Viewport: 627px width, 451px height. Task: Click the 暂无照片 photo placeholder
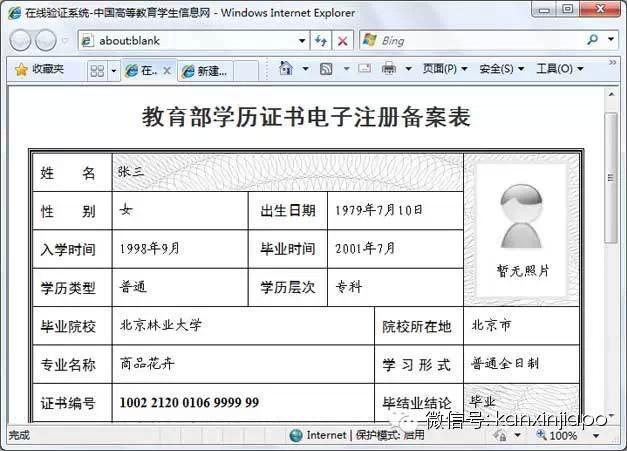pos(522,230)
